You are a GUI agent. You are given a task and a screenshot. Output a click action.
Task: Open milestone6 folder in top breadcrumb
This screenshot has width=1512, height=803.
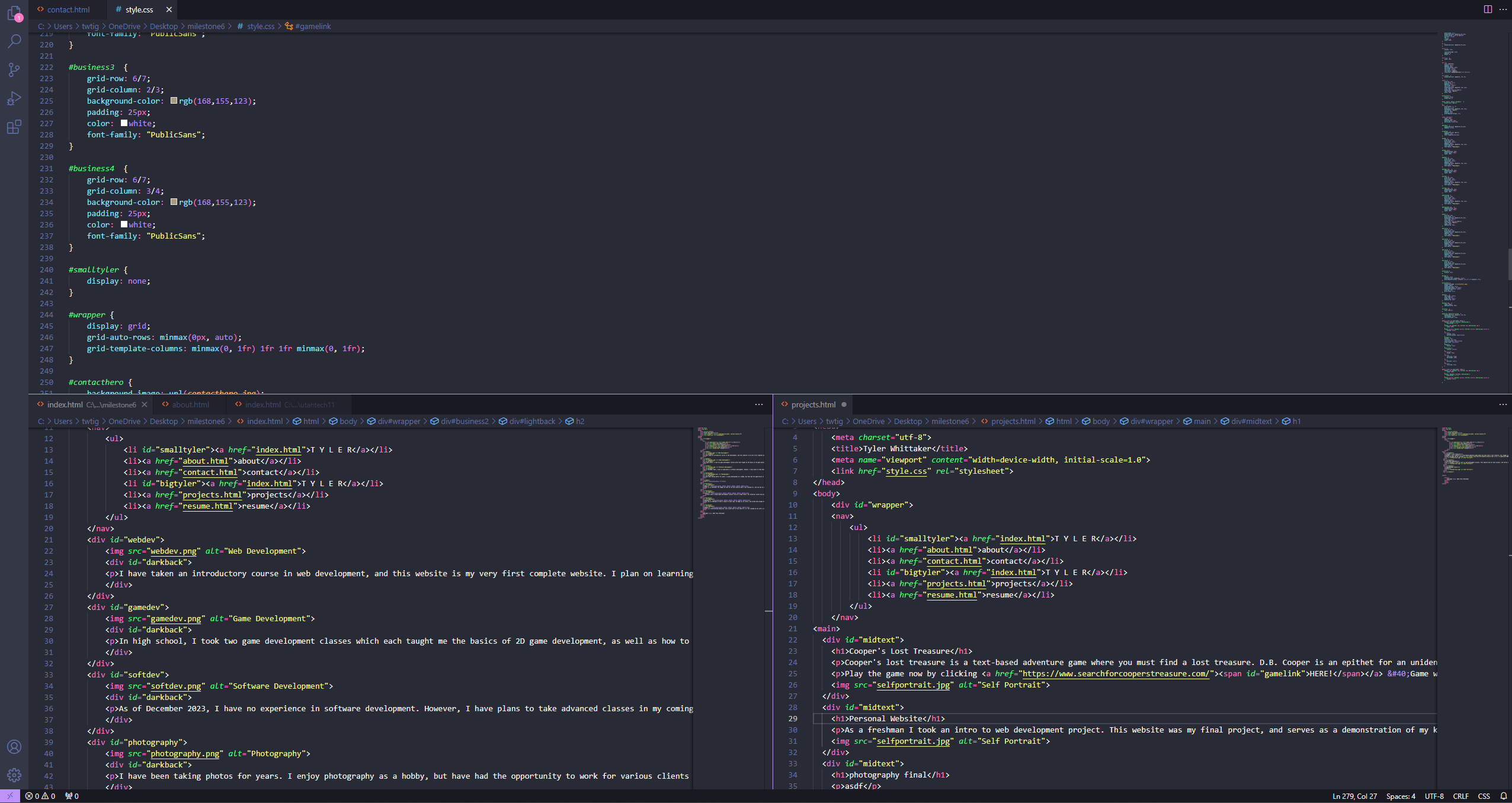pyautogui.click(x=206, y=26)
